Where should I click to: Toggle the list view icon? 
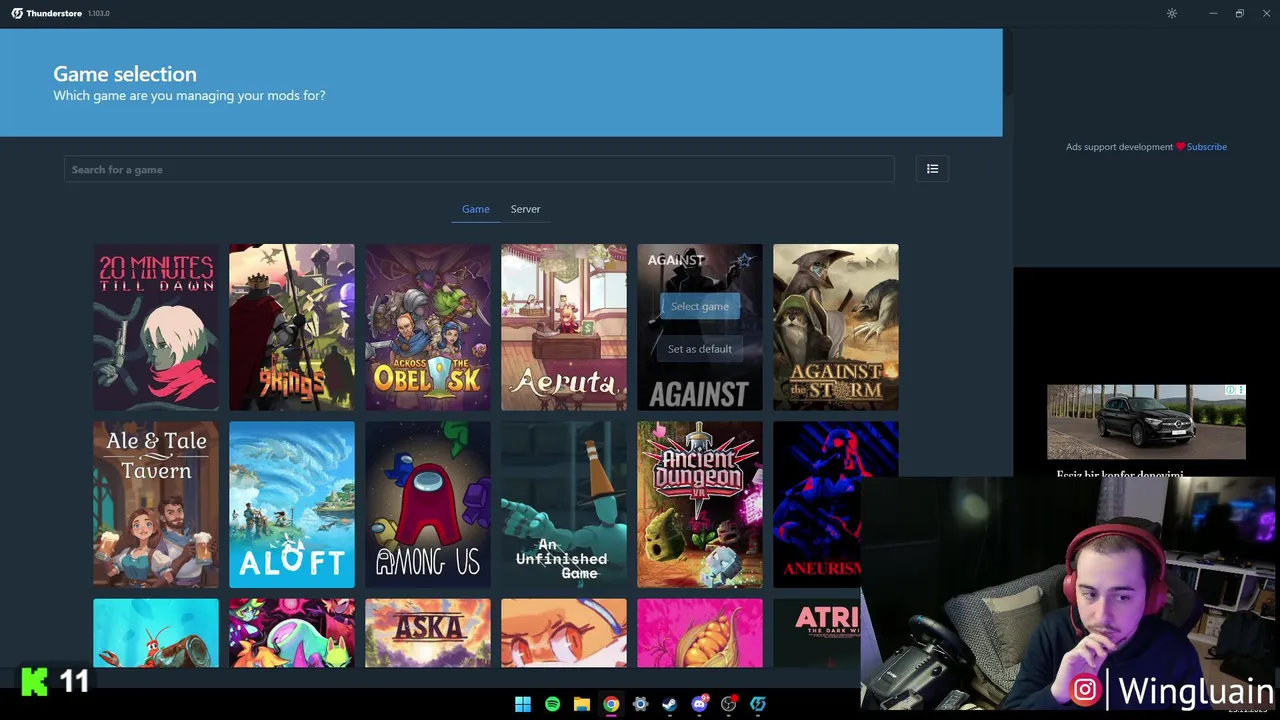point(932,169)
